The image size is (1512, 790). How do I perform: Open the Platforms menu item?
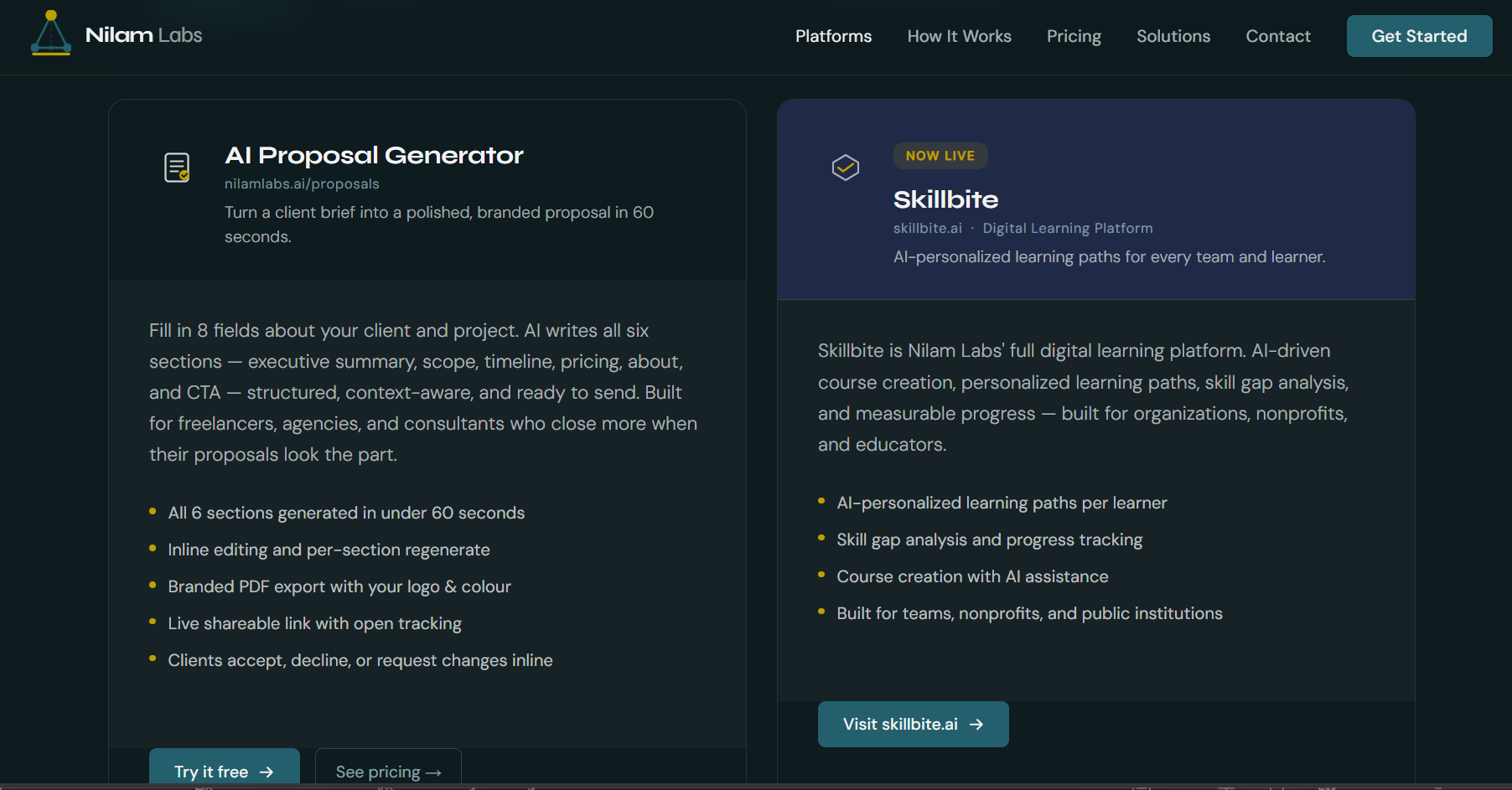pos(833,36)
